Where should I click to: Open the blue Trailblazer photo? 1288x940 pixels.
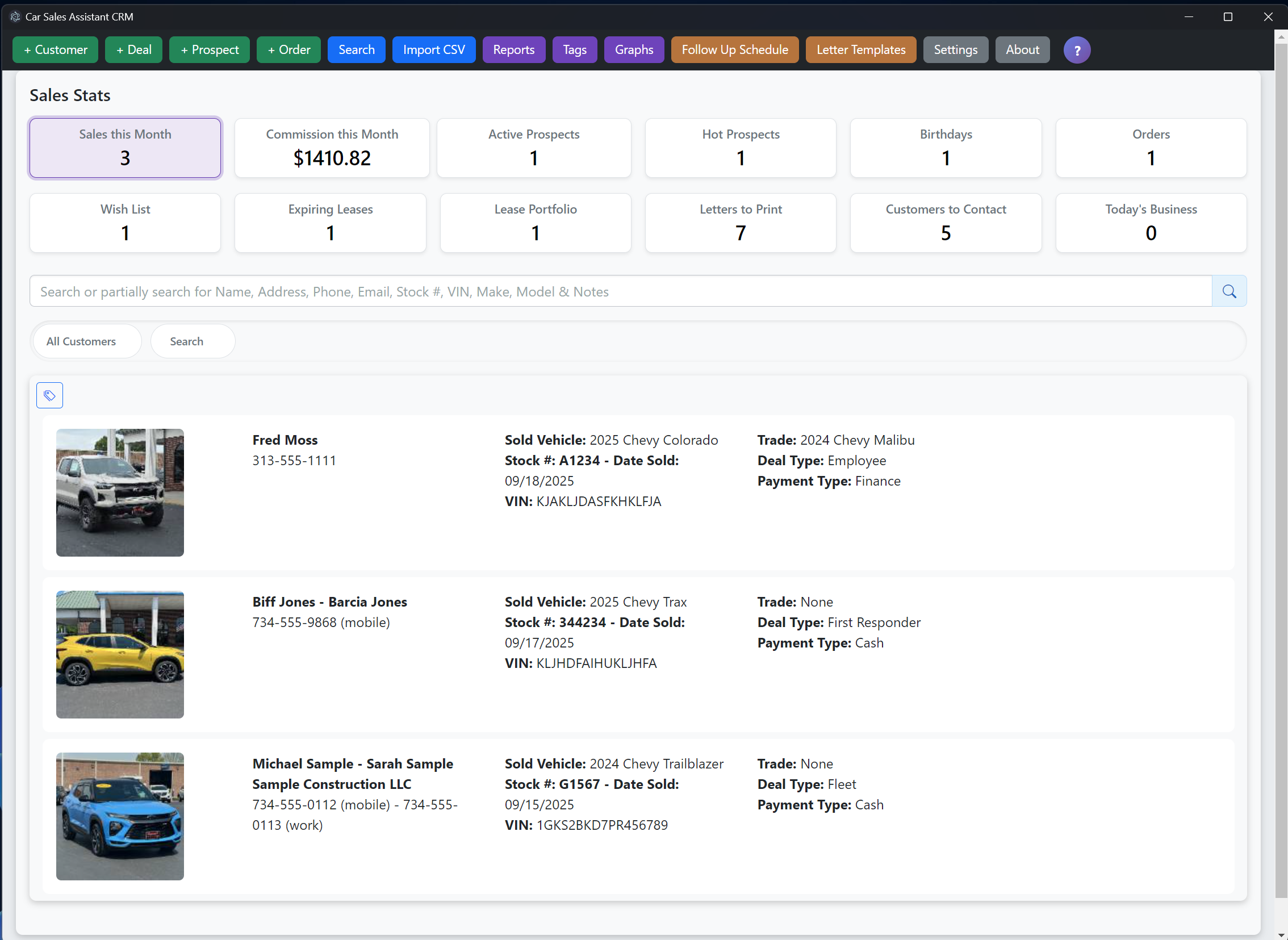coord(120,816)
